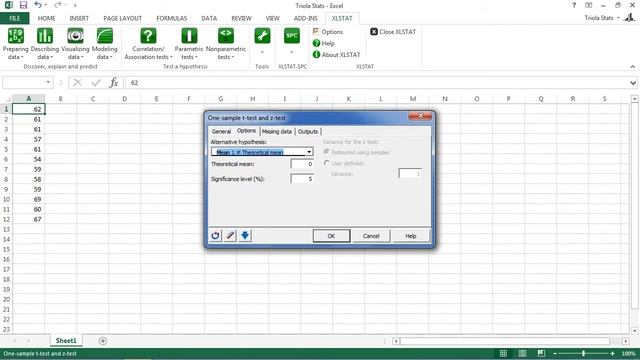Image resolution: width=640 pixels, height=360 pixels.
Task: Open the Preparing data menu icon
Action: tap(16, 36)
